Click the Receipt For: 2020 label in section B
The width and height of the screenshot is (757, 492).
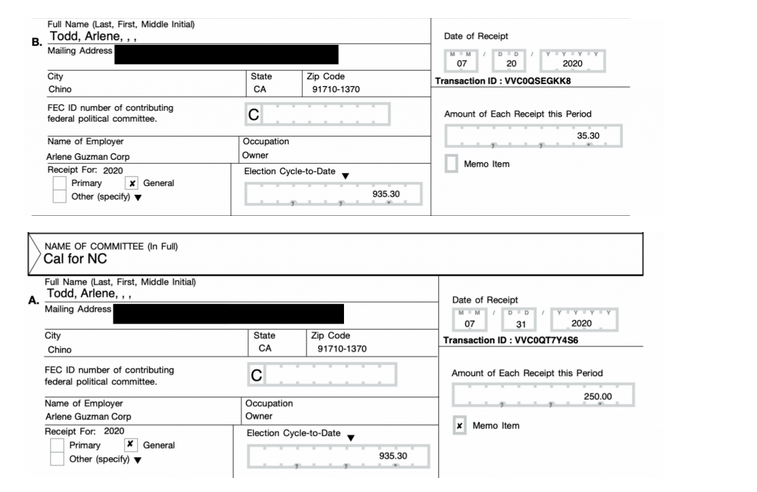pyautogui.click(x=85, y=170)
